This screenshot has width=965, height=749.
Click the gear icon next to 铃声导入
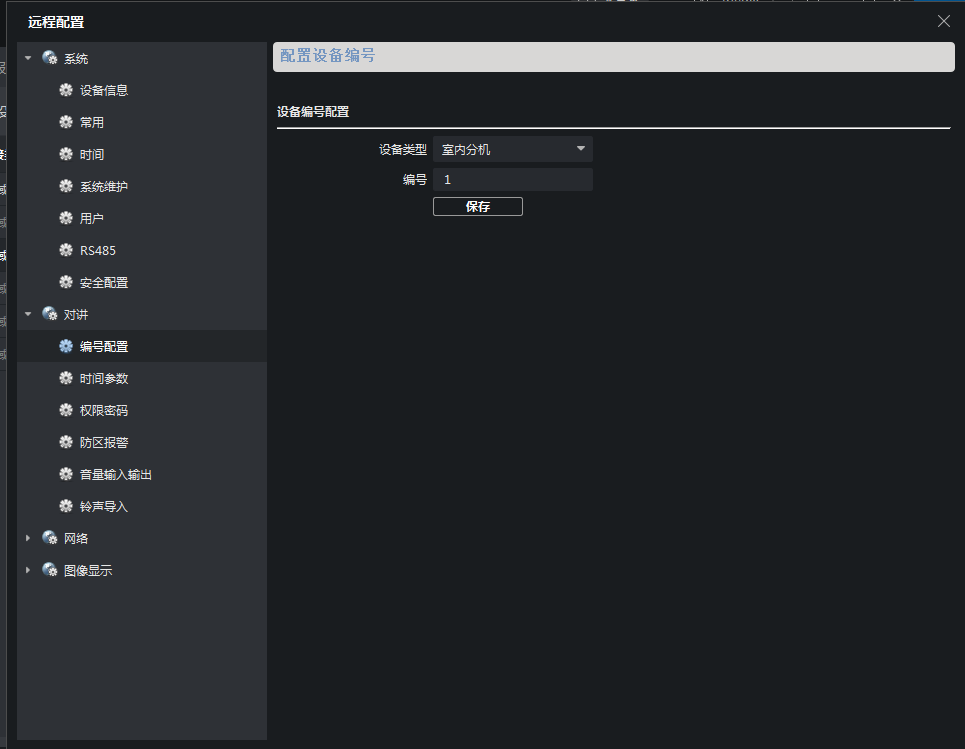pyautogui.click(x=66, y=506)
